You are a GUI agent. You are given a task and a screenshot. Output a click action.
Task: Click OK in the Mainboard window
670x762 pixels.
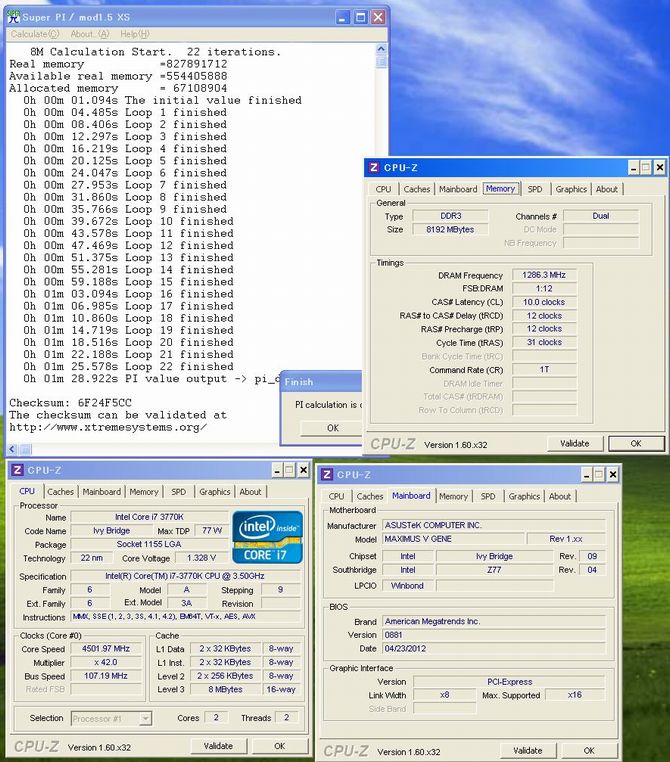589,751
